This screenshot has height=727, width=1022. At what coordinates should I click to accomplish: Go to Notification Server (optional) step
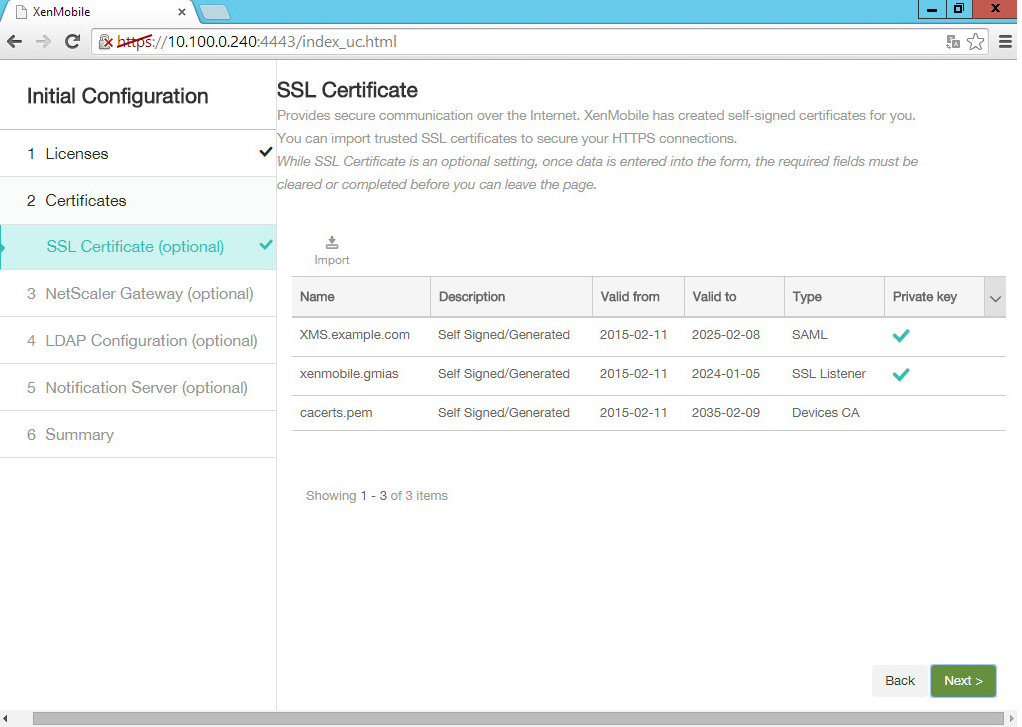pos(138,387)
